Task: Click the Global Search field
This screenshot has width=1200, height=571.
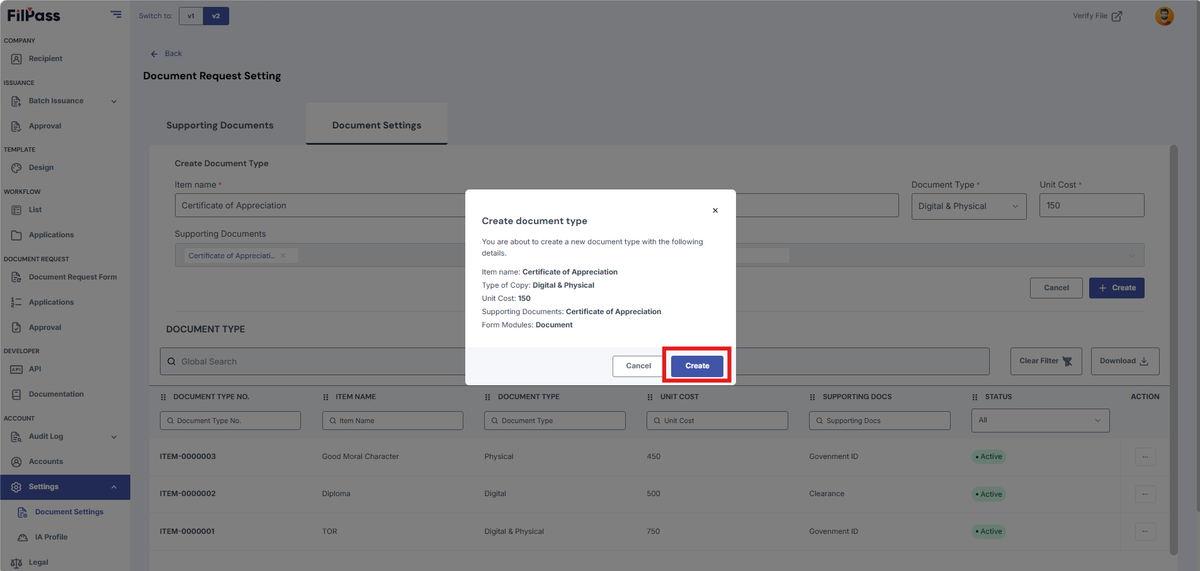Action: coord(575,361)
